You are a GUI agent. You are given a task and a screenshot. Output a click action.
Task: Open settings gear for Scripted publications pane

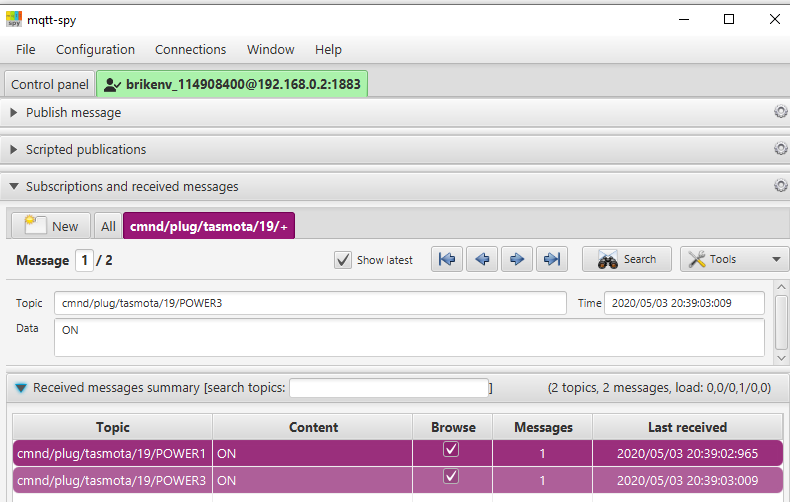point(780,149)
